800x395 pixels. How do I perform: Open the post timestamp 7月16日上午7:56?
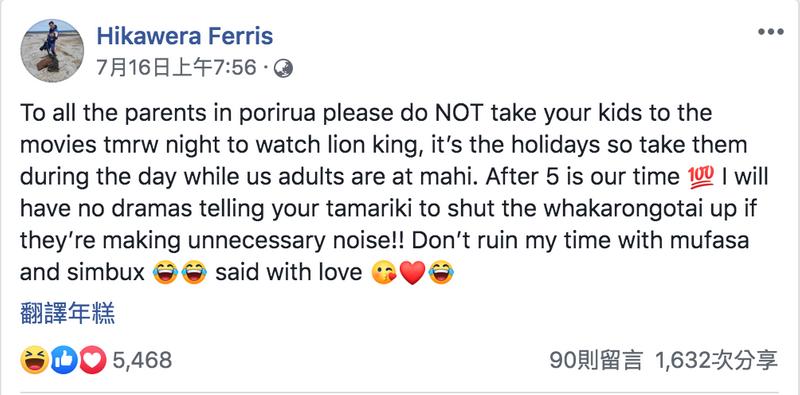point(176,68)
